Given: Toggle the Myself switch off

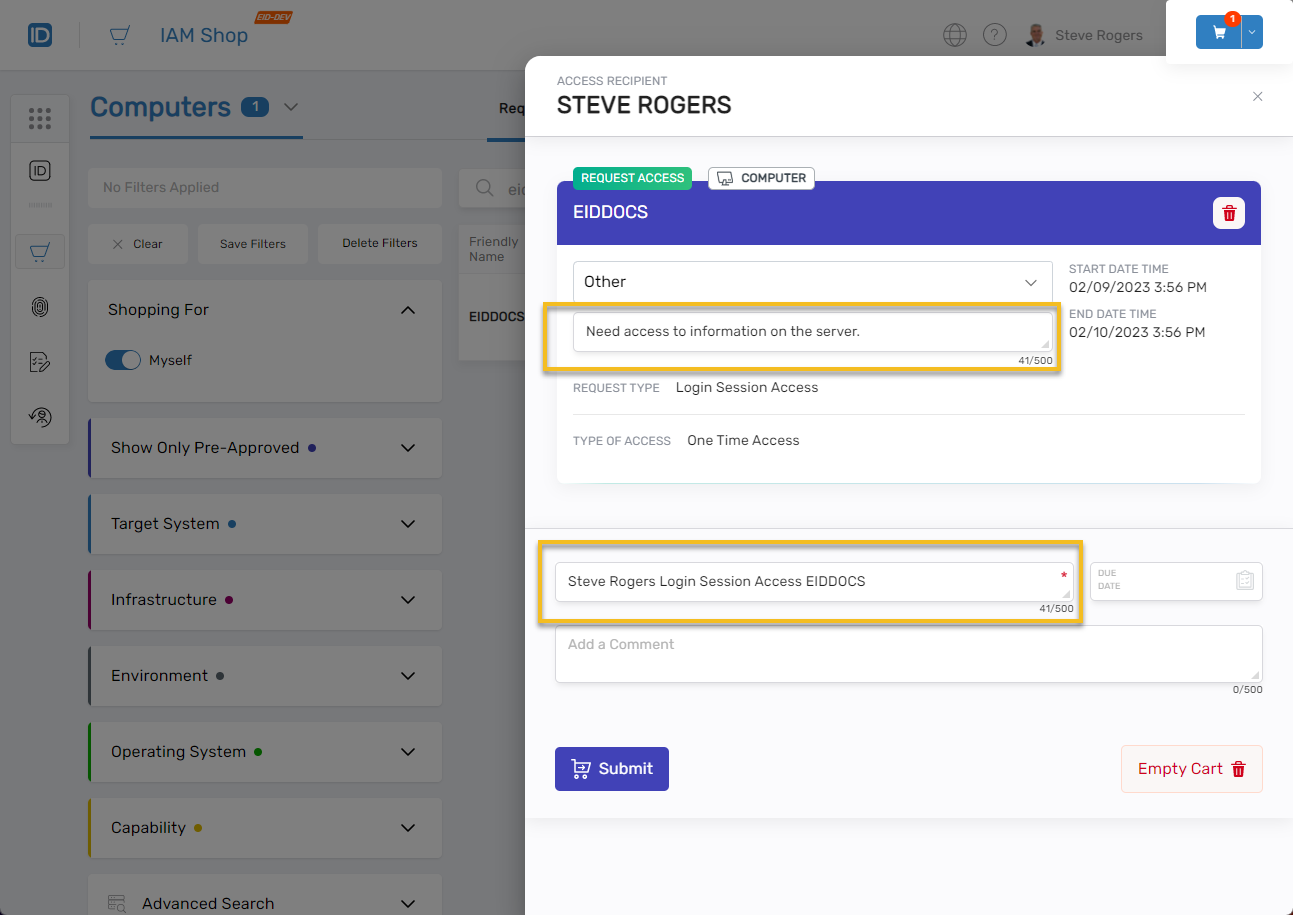Looking at the screenshot, I should [123, 360].
